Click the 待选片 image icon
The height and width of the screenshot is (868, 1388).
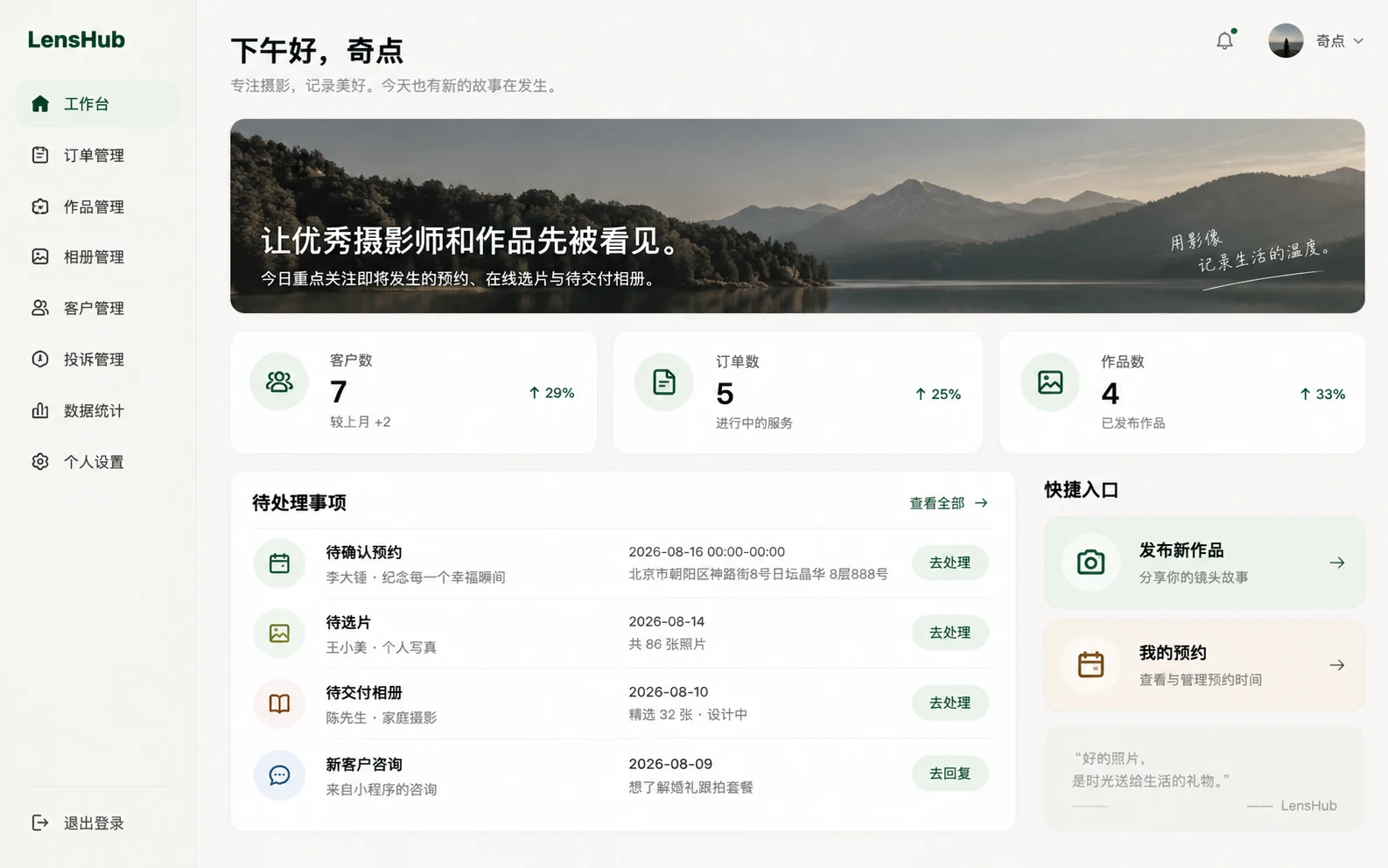279,633
